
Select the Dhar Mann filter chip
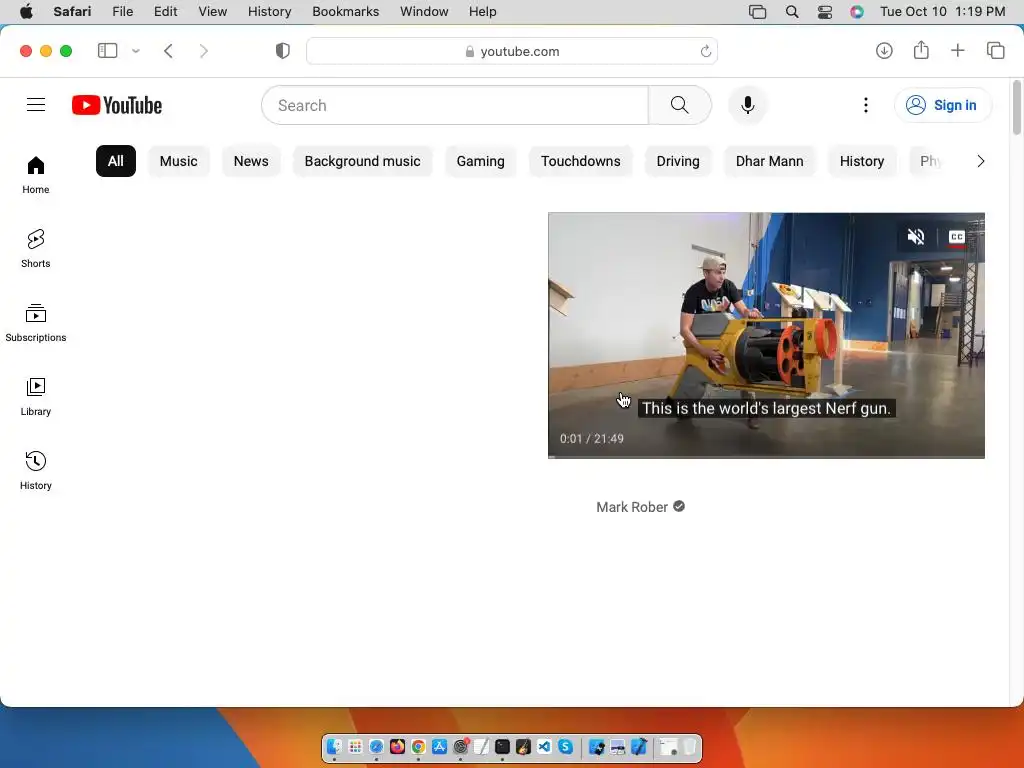coord(769,161)
